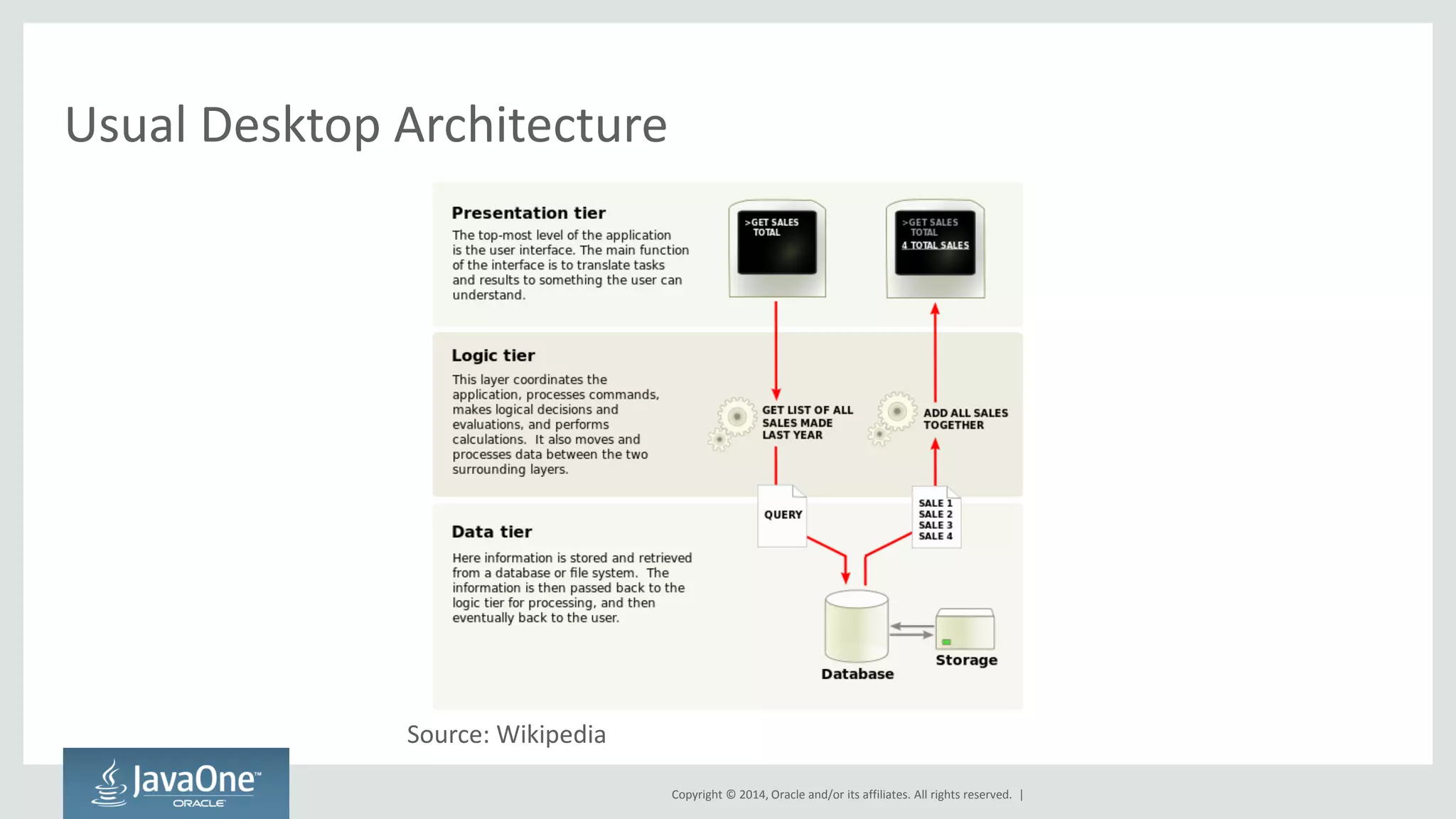
Task: Click the Presentation tier heading
Action: (x=528, y=213)
